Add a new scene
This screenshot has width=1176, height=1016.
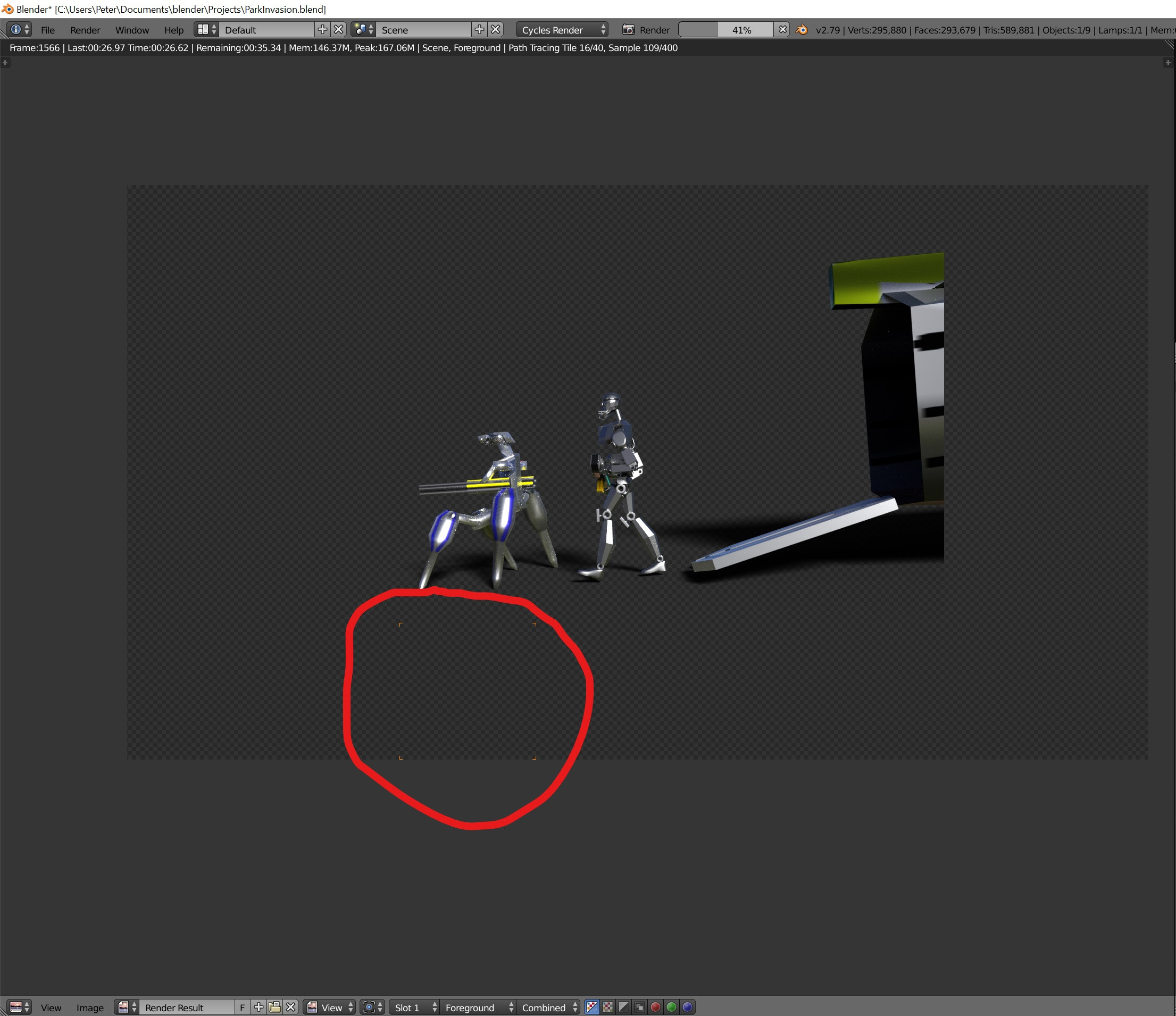point(480,29)
